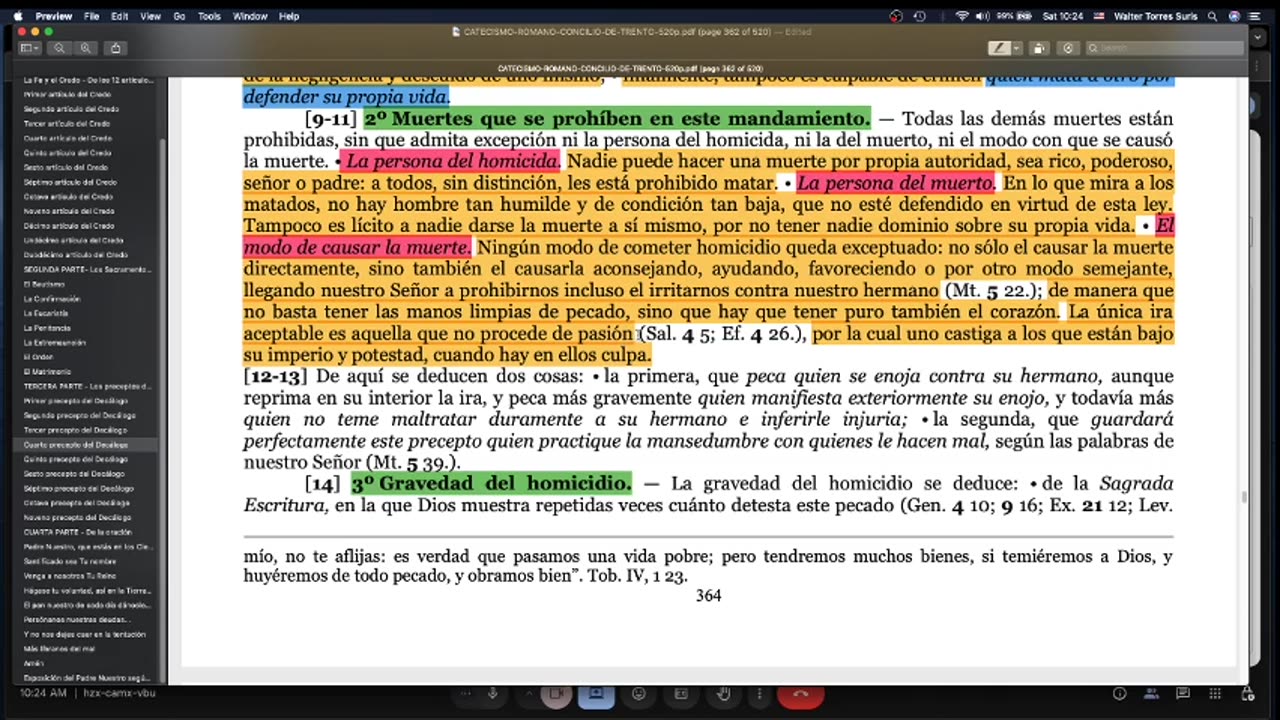1280x720 pixels.
Task: Select 'Cuarto precepto del Decálogo' entry
Action: [76, 444]
